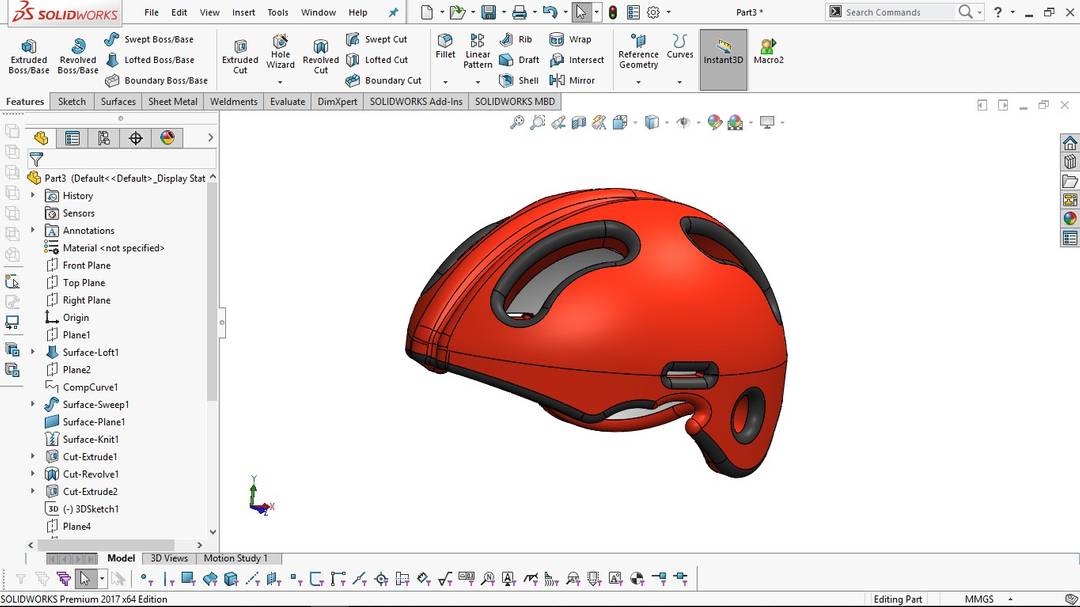Switch to the Evaluate ribbon tab
The height and width of the screenshot is (607, 1080).
click(287, 101)
